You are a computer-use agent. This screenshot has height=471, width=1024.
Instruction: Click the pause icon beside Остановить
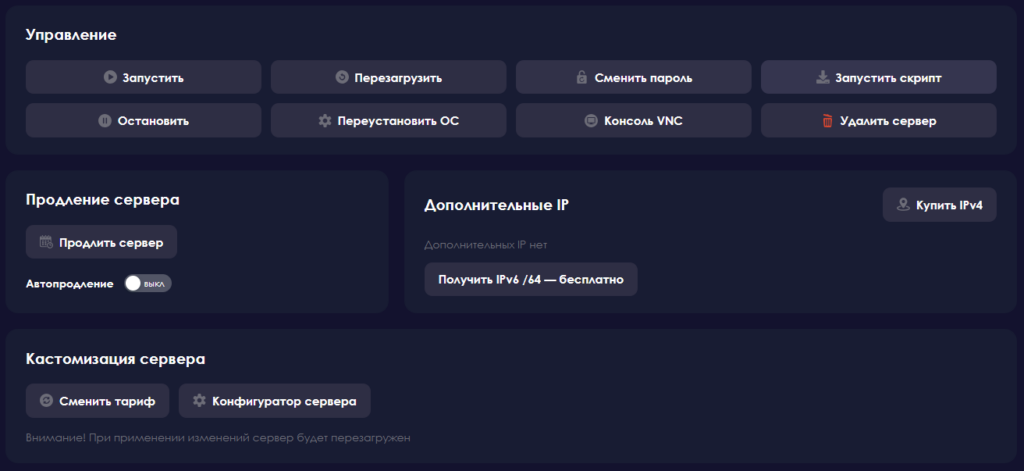(x=104, y=121)
